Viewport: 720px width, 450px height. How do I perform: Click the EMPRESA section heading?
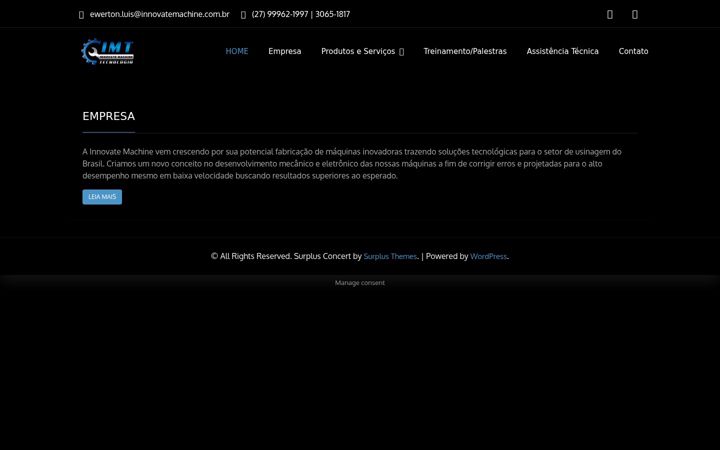(109, 116)
